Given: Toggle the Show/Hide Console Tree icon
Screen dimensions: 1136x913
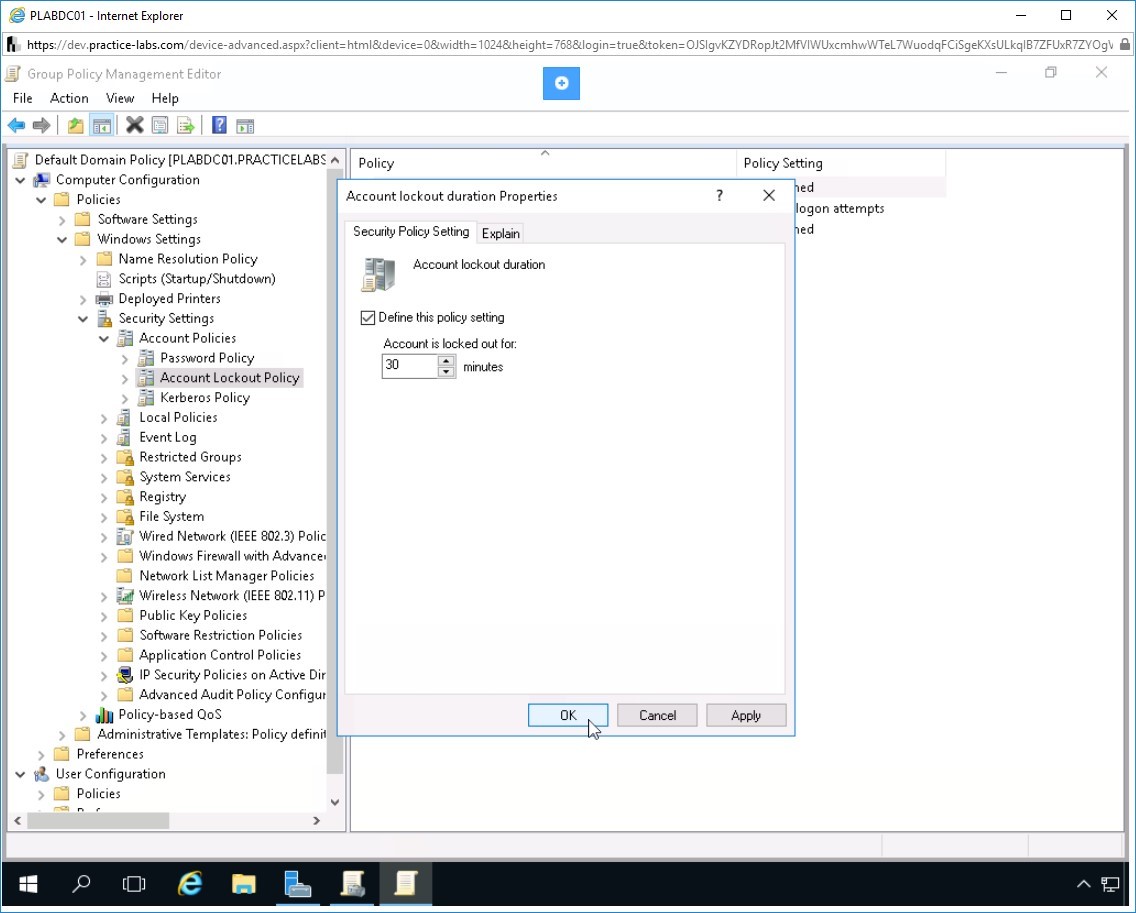Looking at the screenshot, I should [101, 125].
